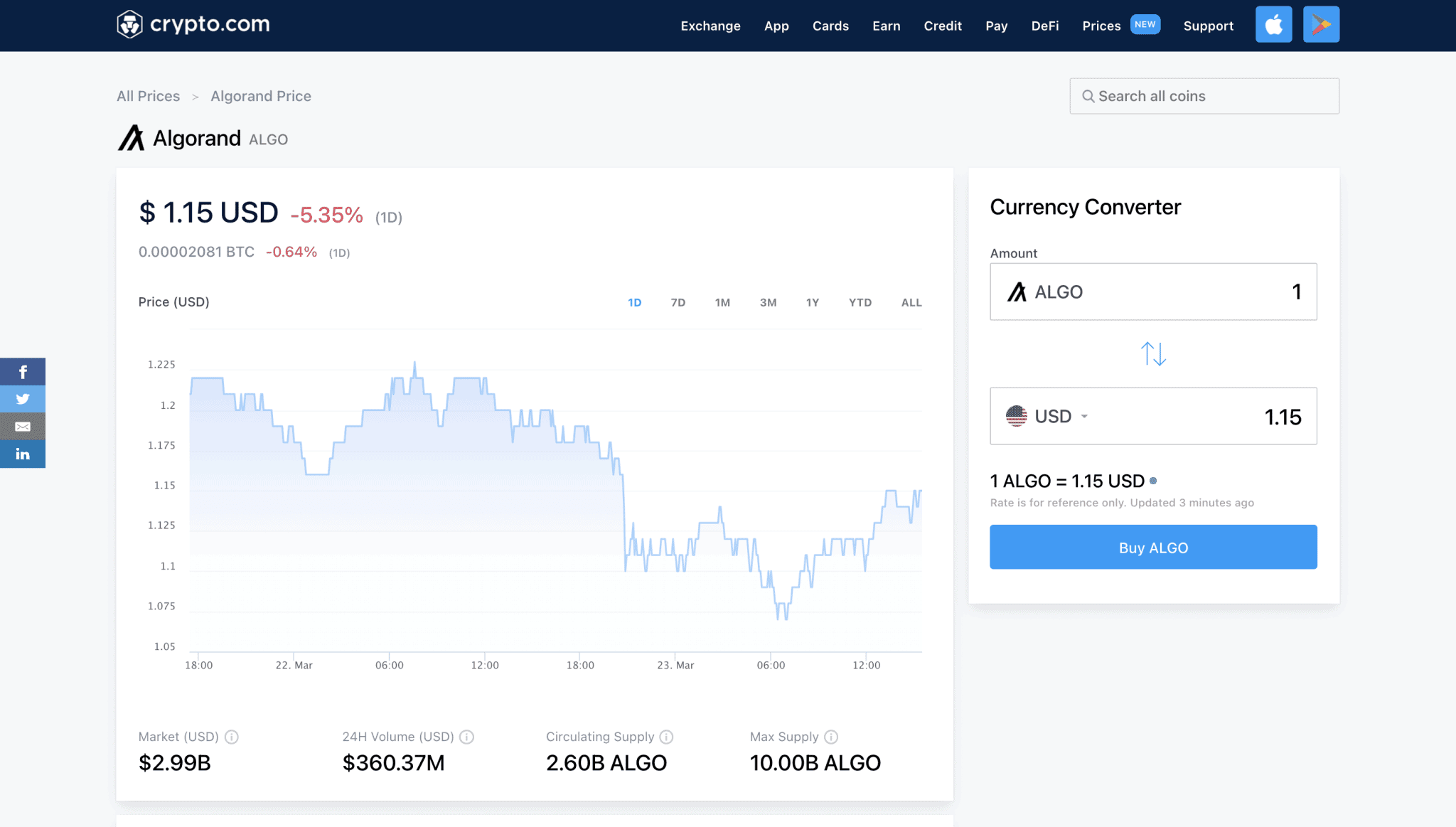The width and height of the screenshot is (1456, 827).
Task: Click the Price (USD) chart label
Action: click(173, 302)
